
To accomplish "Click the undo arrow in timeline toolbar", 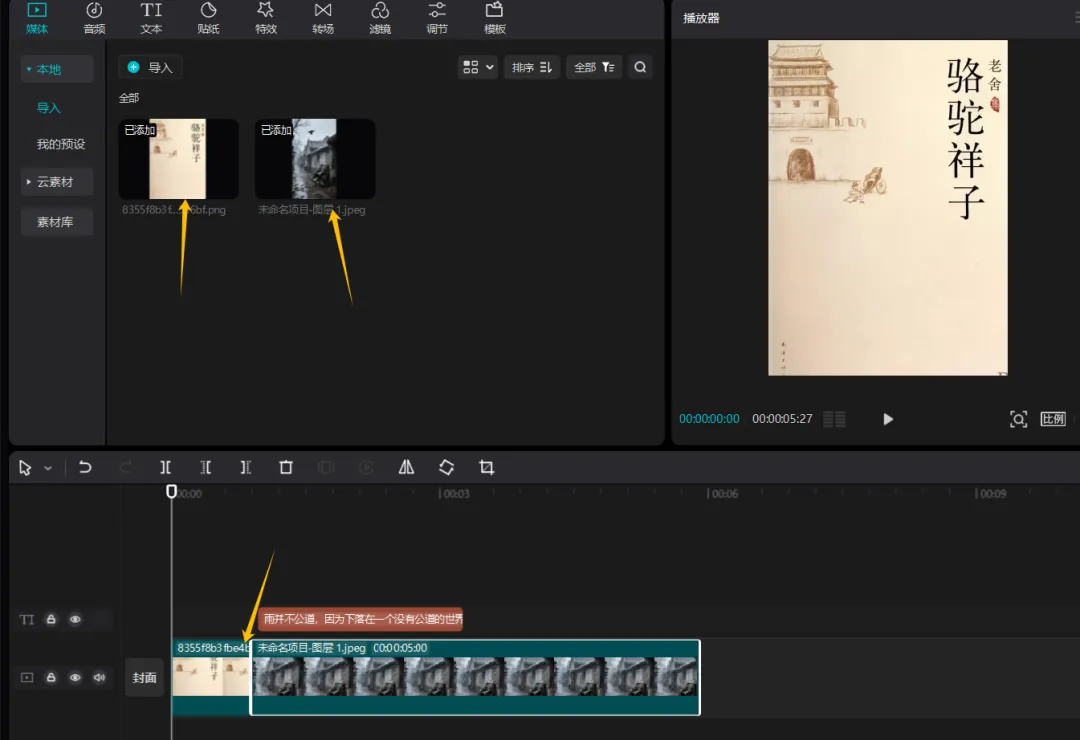I will [x=85, y=467].
